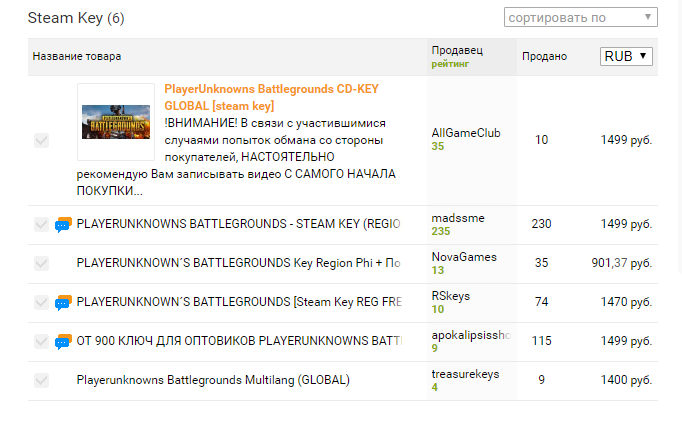Open the RUB currency dropdown
The image size is (682, 428).
[626, 56]
